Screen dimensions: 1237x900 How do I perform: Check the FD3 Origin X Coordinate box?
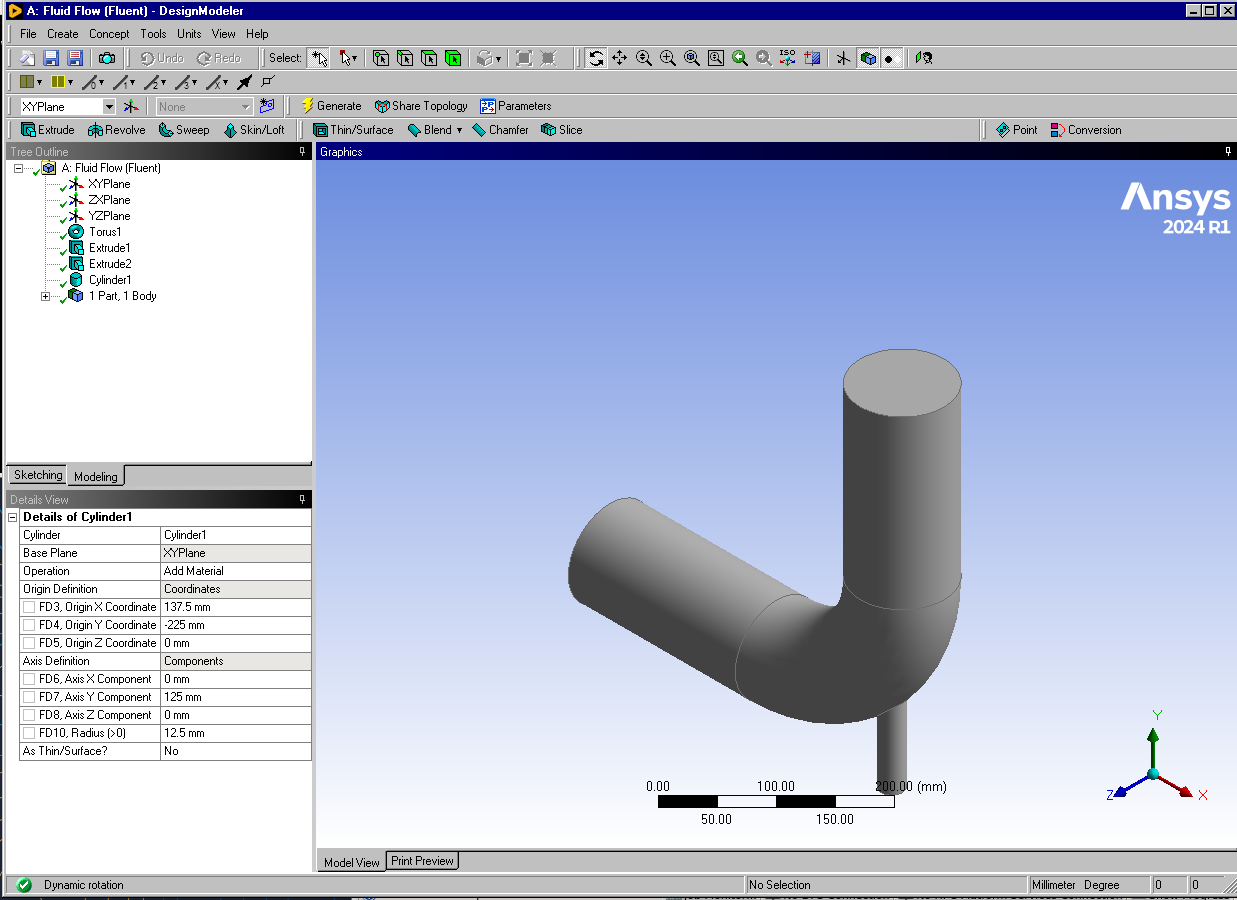29,607
